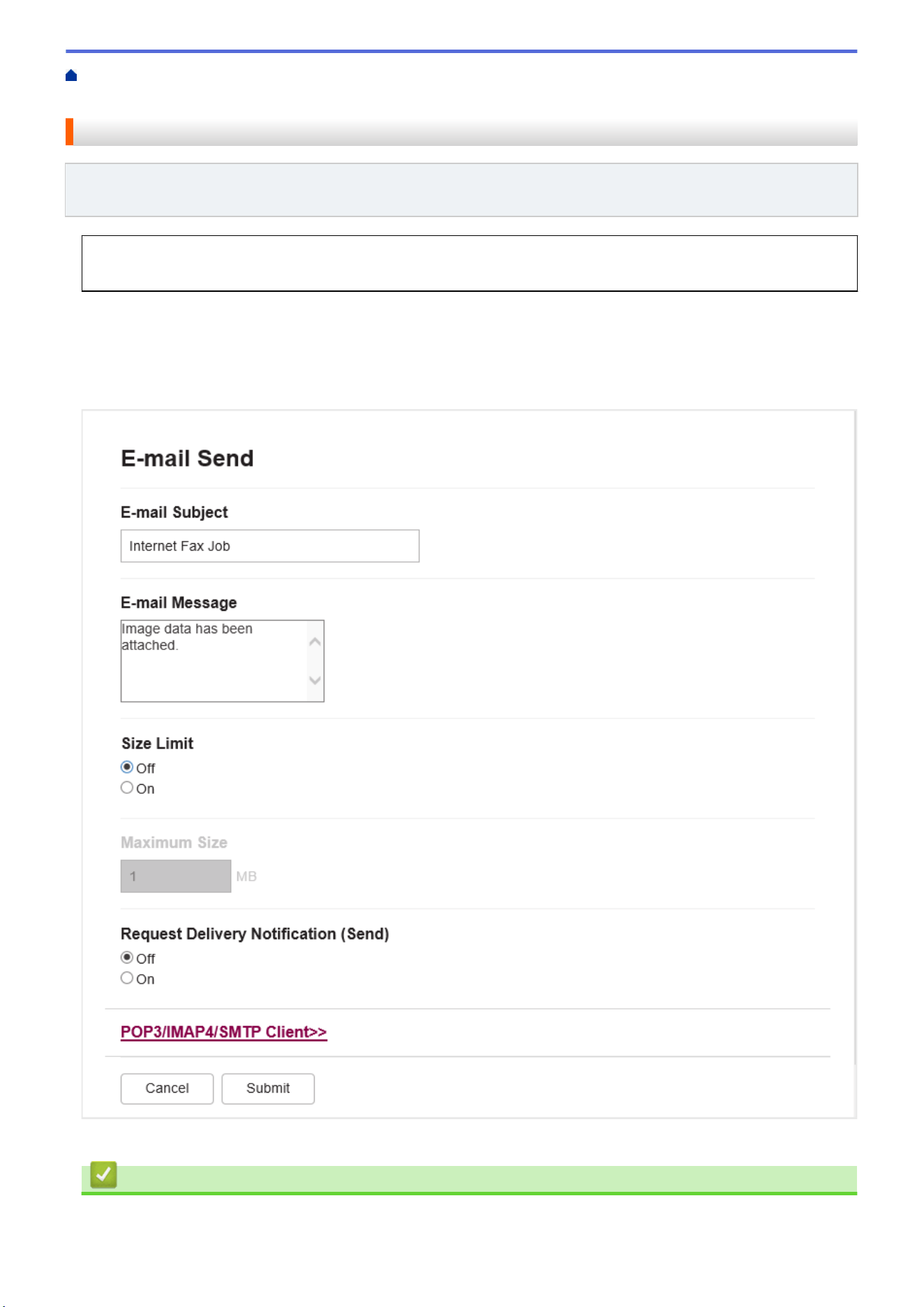Image resolution: width=924 pixels, height=1307 pixels.
Task: Click the blue Home icon
Action: click(x=71, y=75)
